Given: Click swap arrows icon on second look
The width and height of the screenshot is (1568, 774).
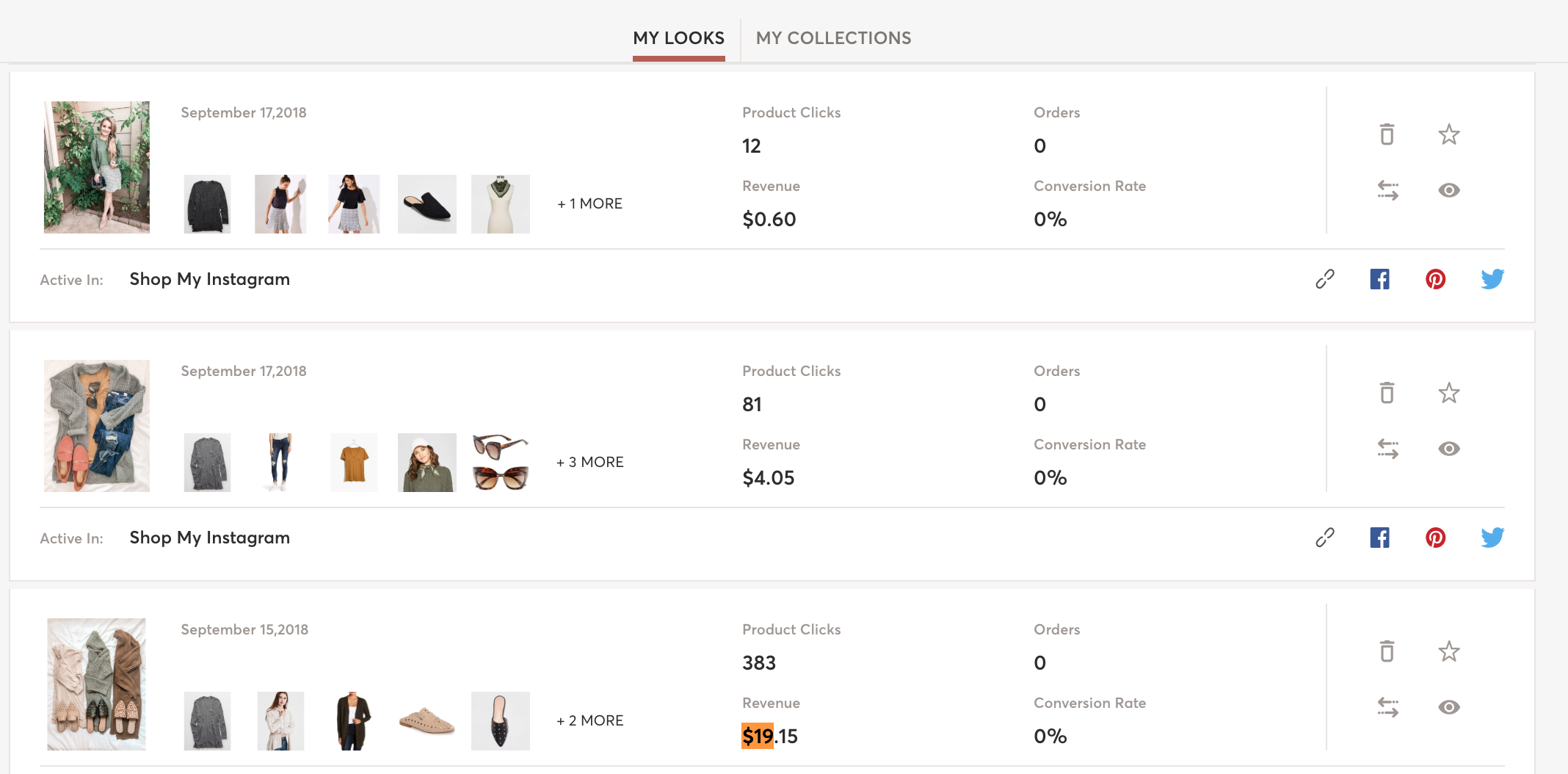Looking at the screenshot, I should pos(1387,449).
